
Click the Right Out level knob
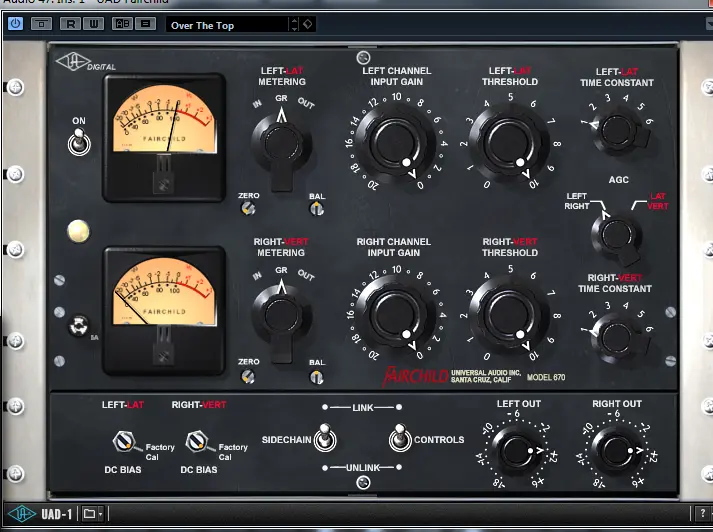point(618,452)
